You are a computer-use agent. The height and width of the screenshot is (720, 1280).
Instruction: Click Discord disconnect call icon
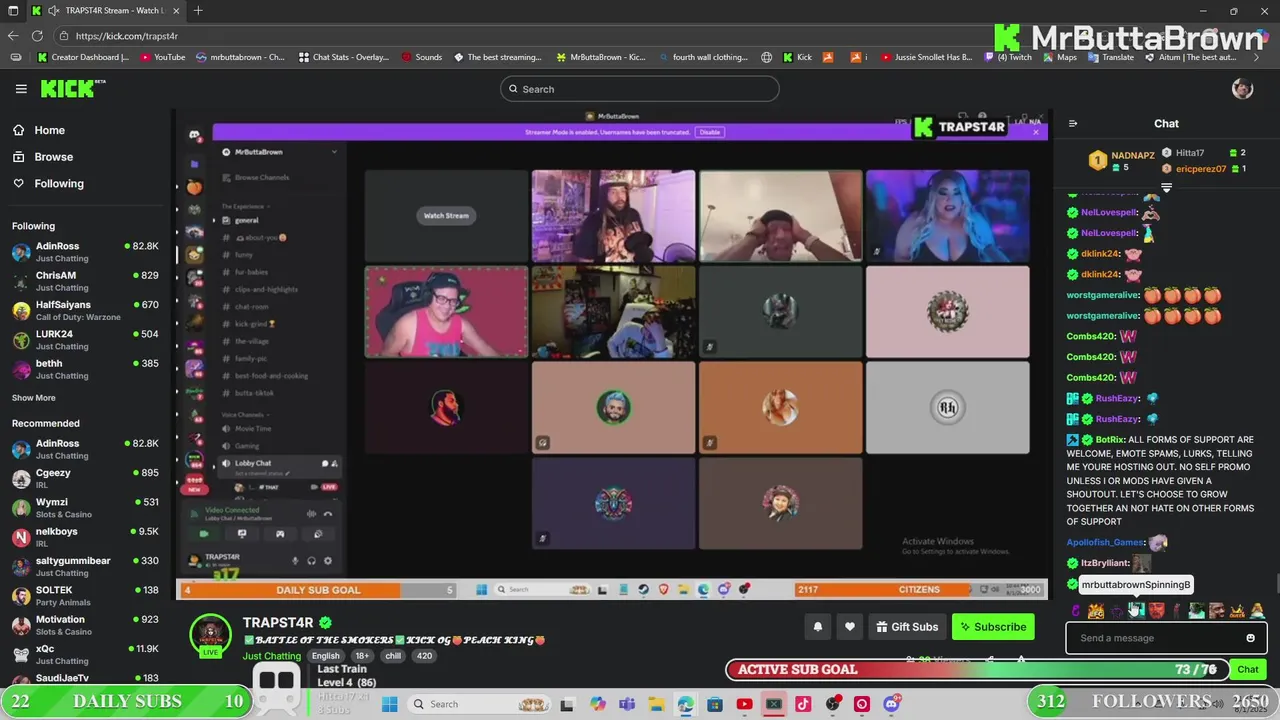(x=327, y=514)
